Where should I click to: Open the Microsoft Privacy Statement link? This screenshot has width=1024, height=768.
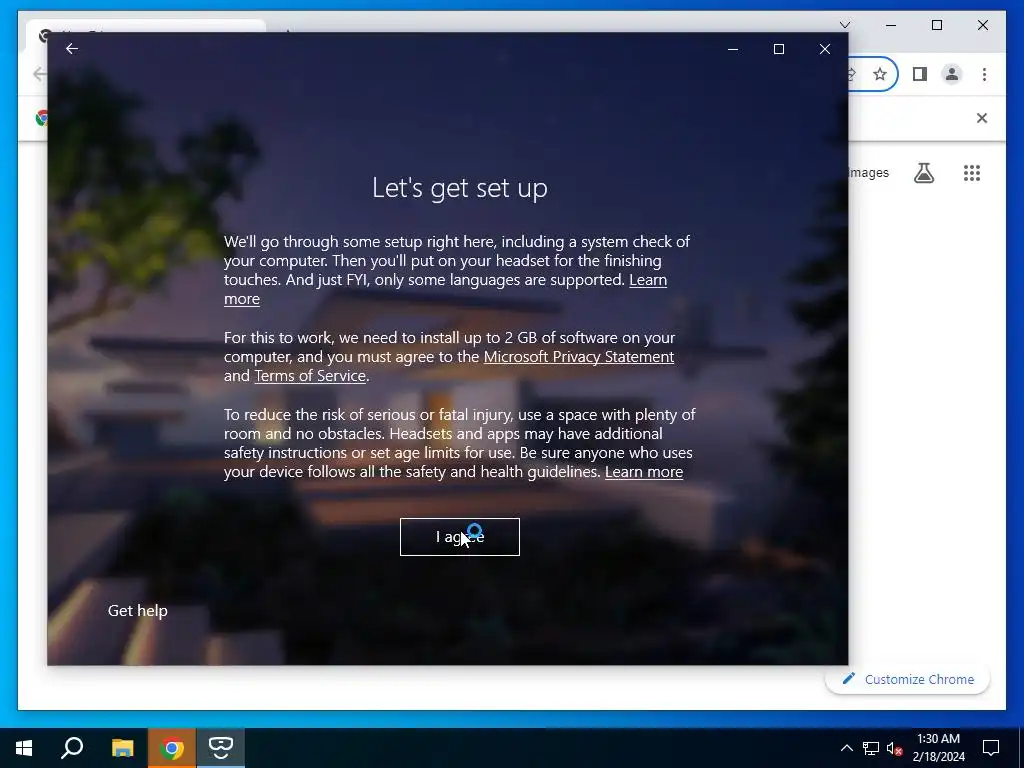579,357
